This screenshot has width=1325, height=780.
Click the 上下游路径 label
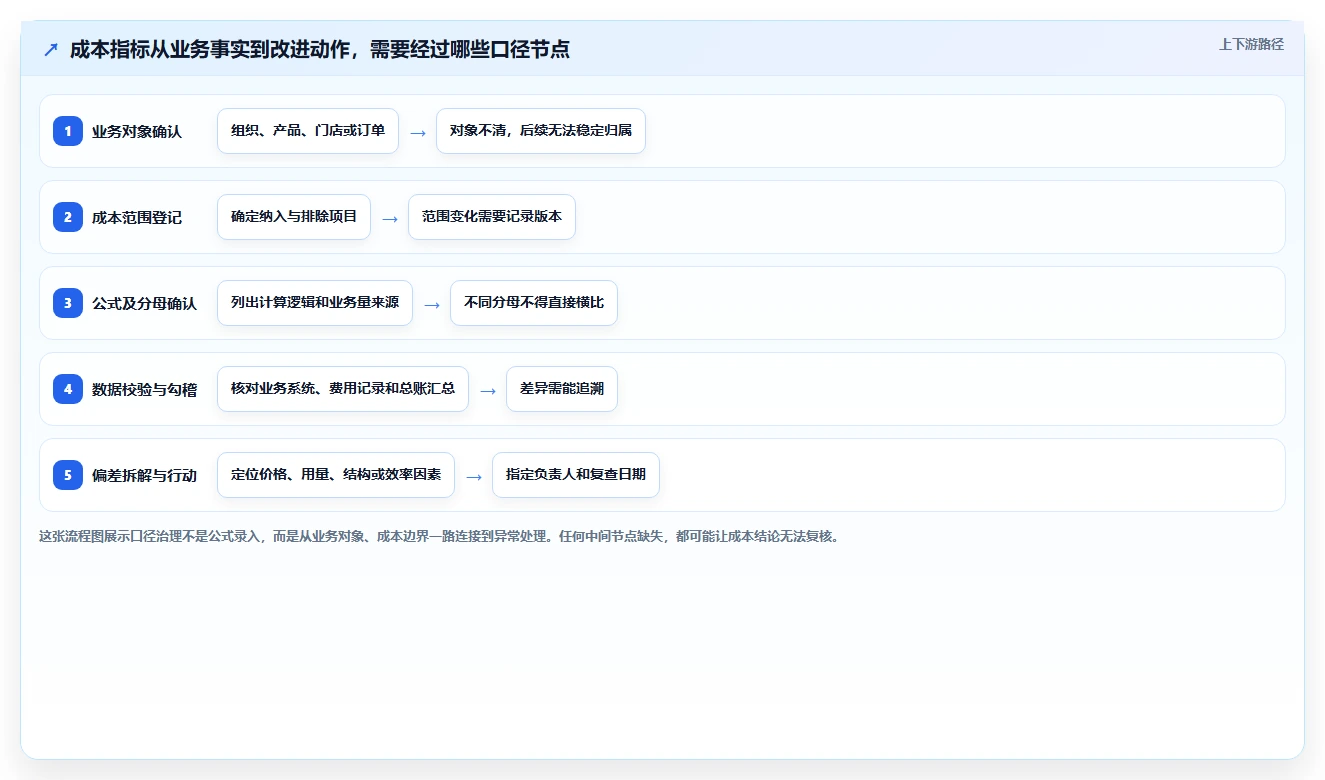(1251, 44)
